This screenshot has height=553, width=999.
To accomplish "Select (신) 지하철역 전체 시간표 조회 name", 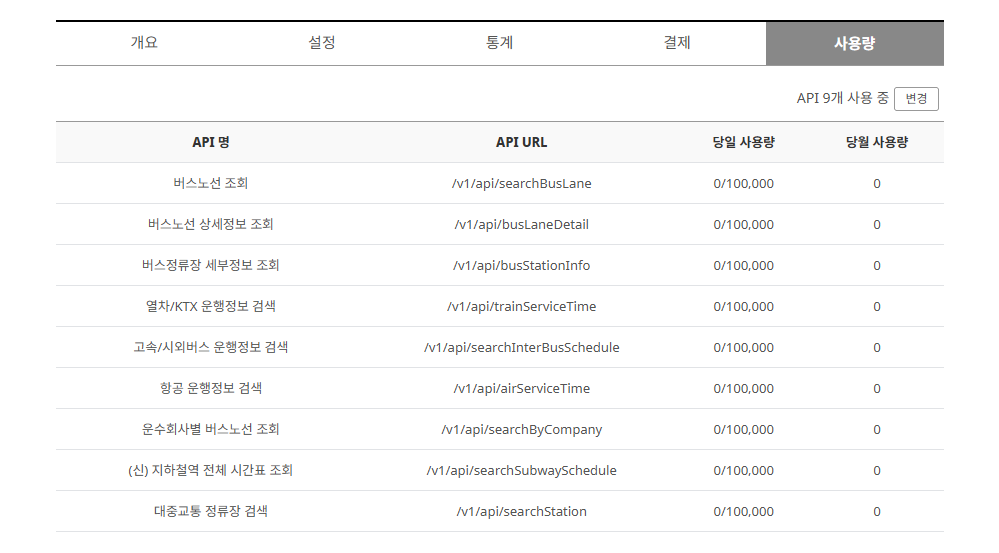I will (211, 470).
